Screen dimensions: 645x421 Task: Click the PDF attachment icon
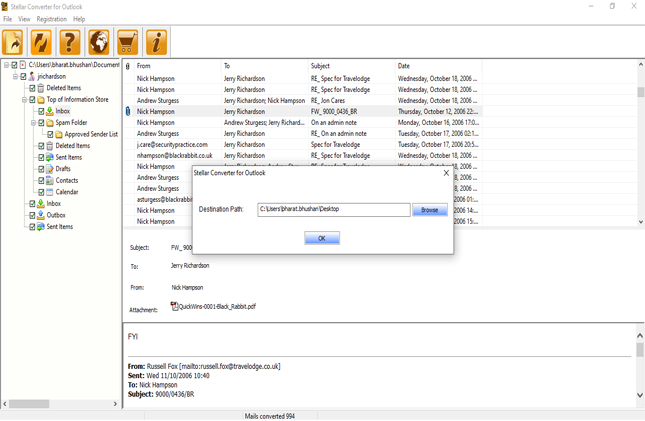tap(174, 306)
